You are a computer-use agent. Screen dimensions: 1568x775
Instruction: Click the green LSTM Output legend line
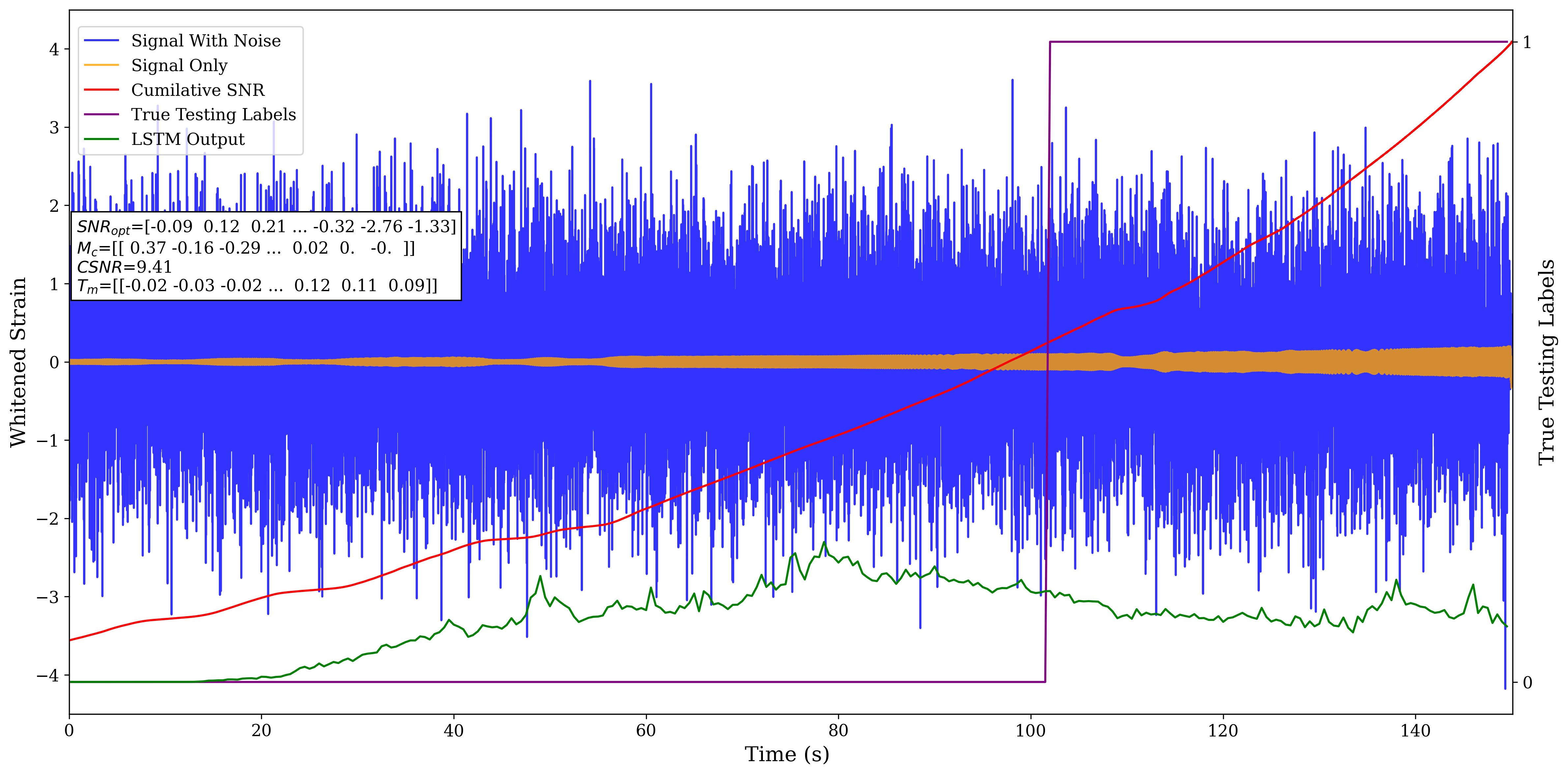(101, 139)
